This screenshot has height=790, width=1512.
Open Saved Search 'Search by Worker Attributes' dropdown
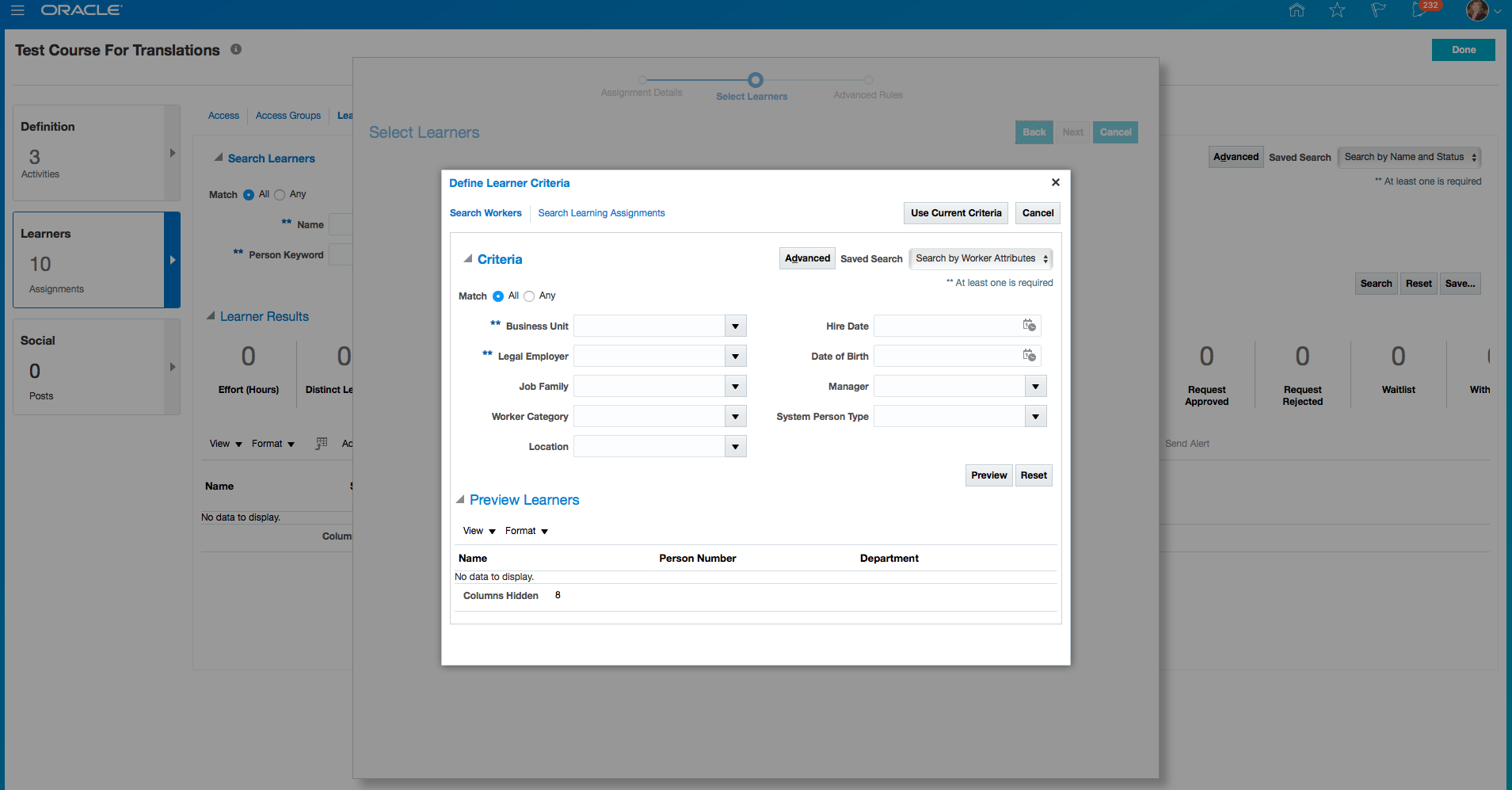(x=981, y=258)
